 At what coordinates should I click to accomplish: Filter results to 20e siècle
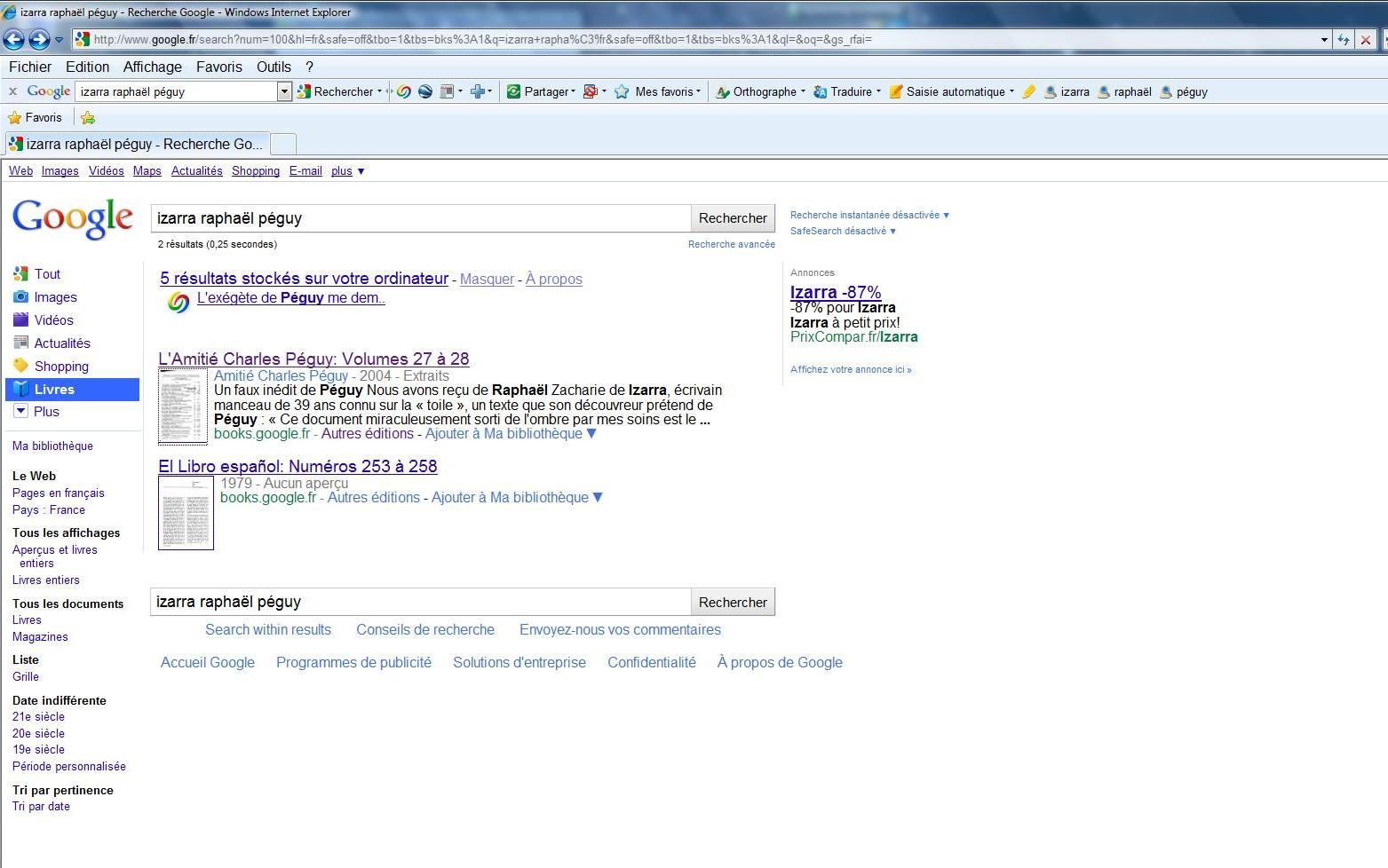(x=38, y=733)
